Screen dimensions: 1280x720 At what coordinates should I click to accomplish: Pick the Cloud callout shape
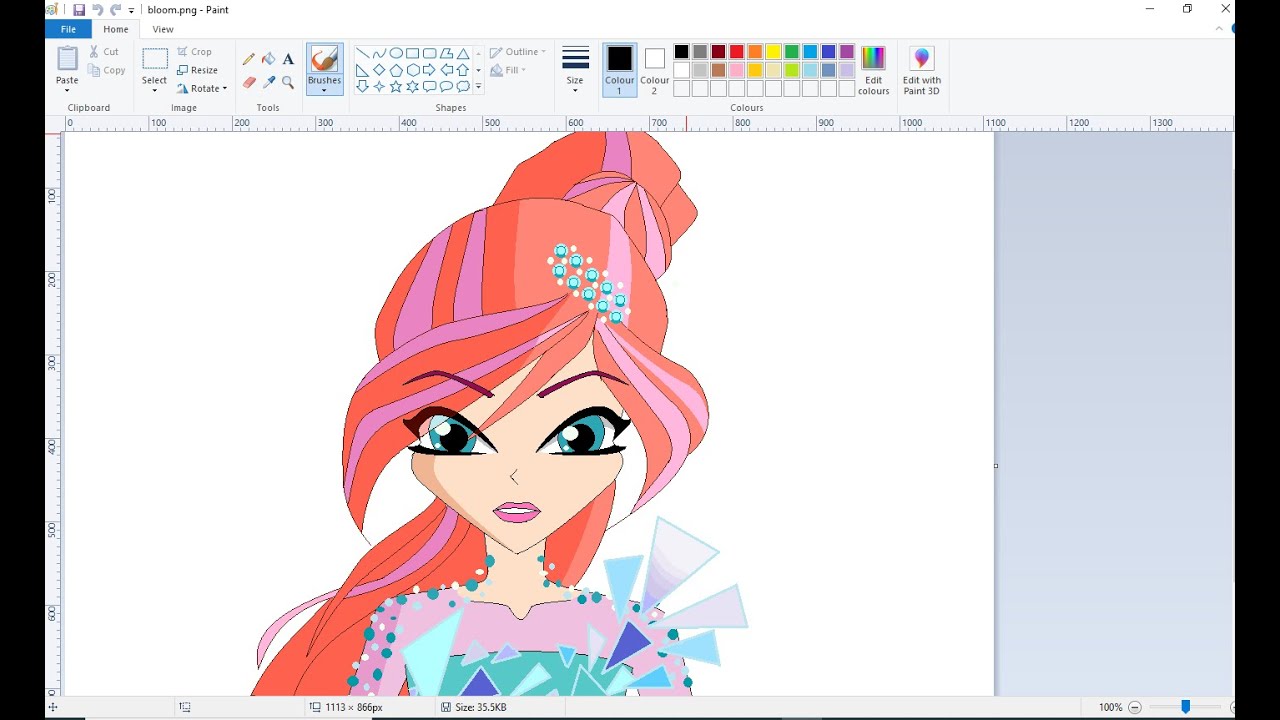click(x=463, y=87)
